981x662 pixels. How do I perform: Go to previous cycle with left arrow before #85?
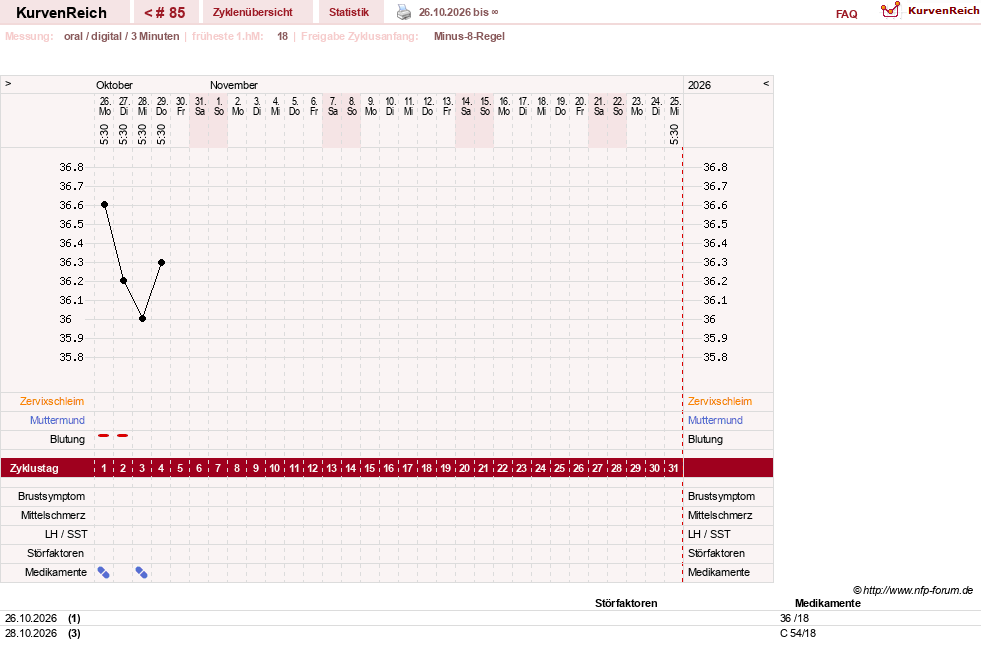pos(148,13)
